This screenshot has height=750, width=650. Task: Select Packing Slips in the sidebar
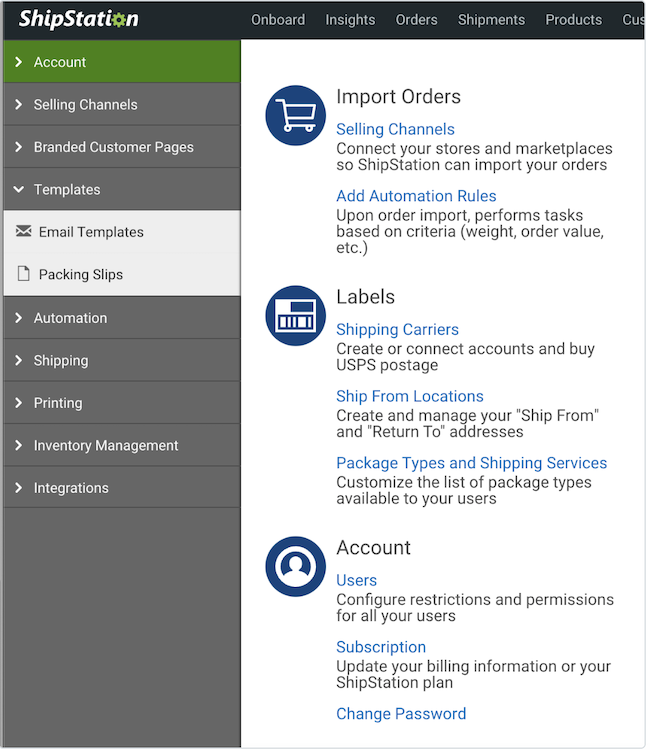tap(122, 275)
